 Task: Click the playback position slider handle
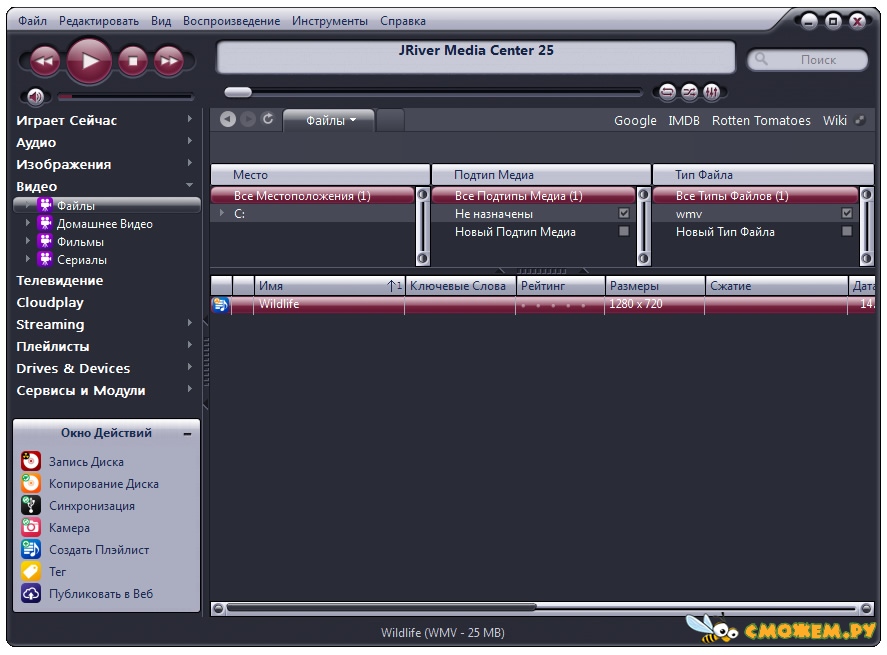coord(238,92)
